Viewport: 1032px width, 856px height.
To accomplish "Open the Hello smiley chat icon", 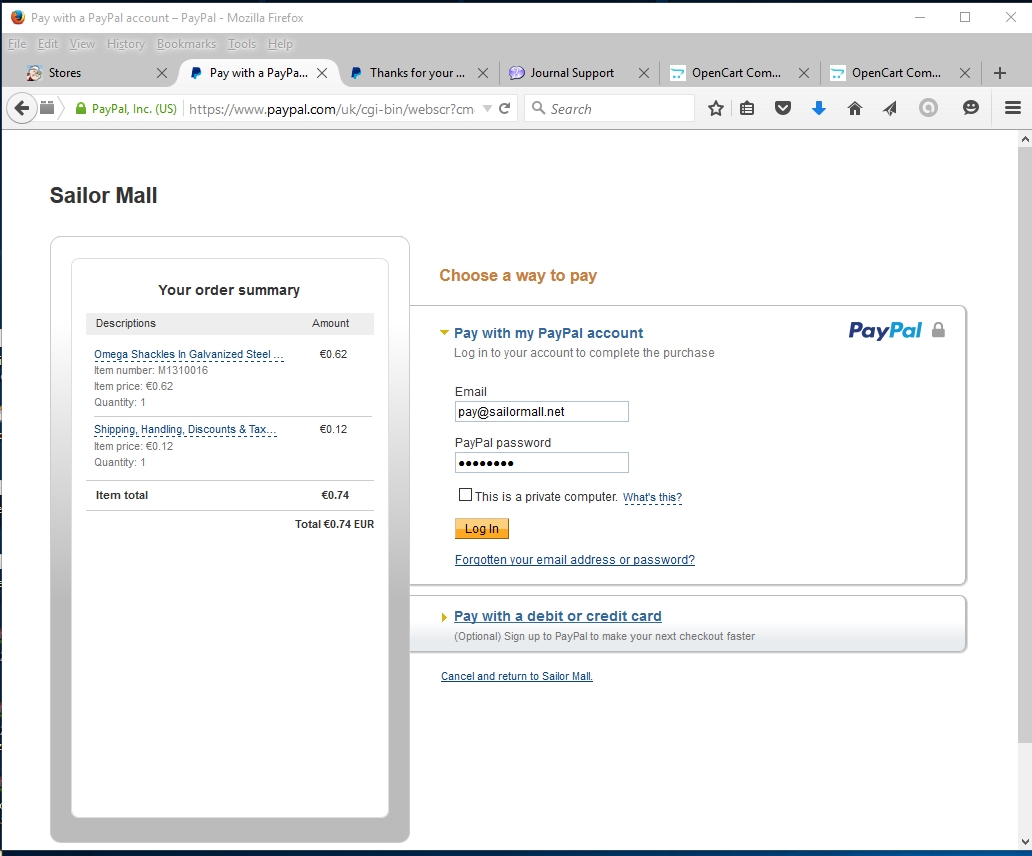I will pos(971,108).
